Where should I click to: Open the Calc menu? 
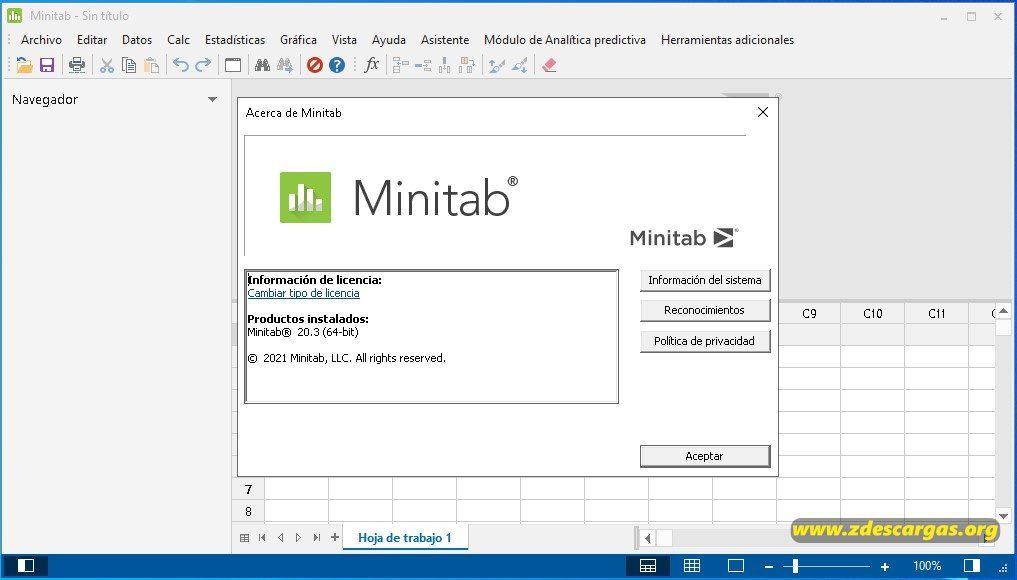click(x=178, y=40)
